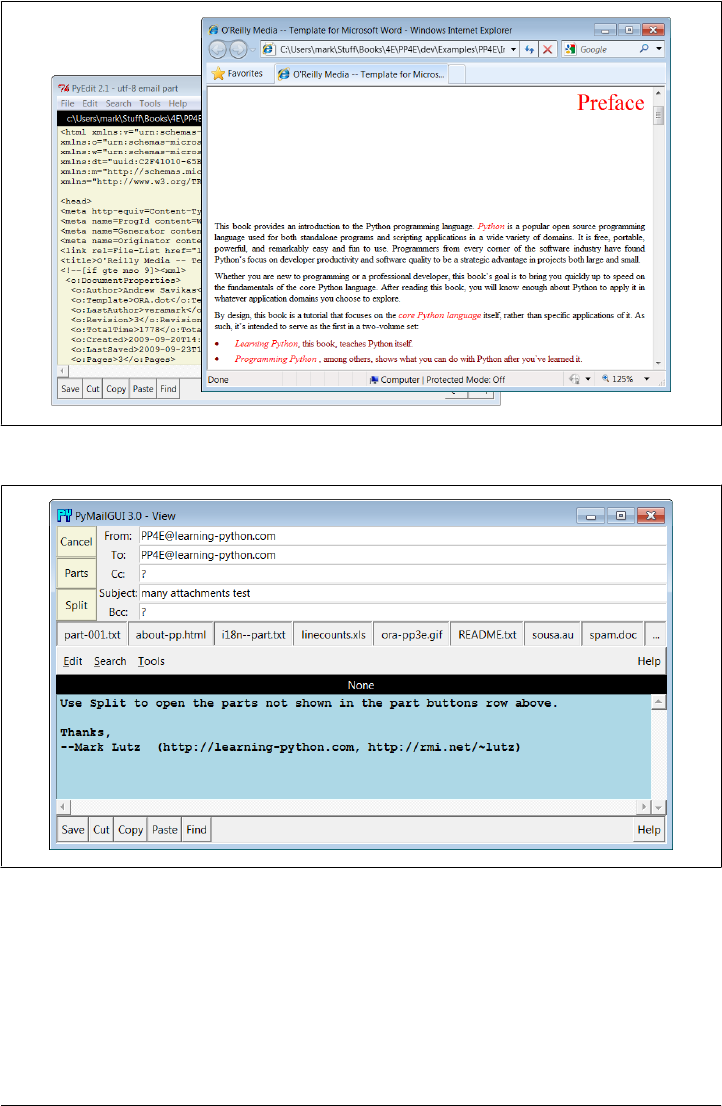
Task: Open the Tools menu in PyMailGUI
Action: pyautogui.click(x=151, y=661)
